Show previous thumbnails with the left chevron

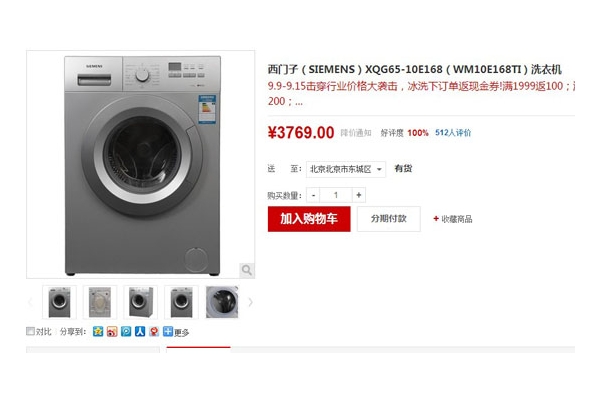tap(30, 302)
